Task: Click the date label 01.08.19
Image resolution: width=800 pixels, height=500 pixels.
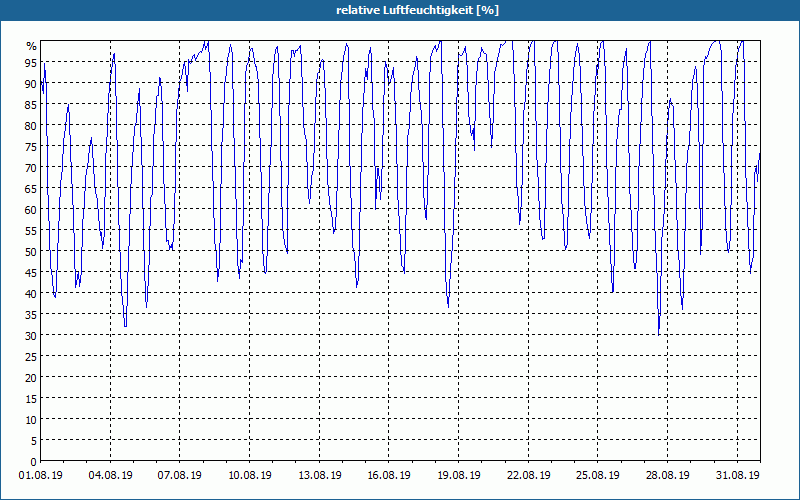Action: (x=41, y=476)
